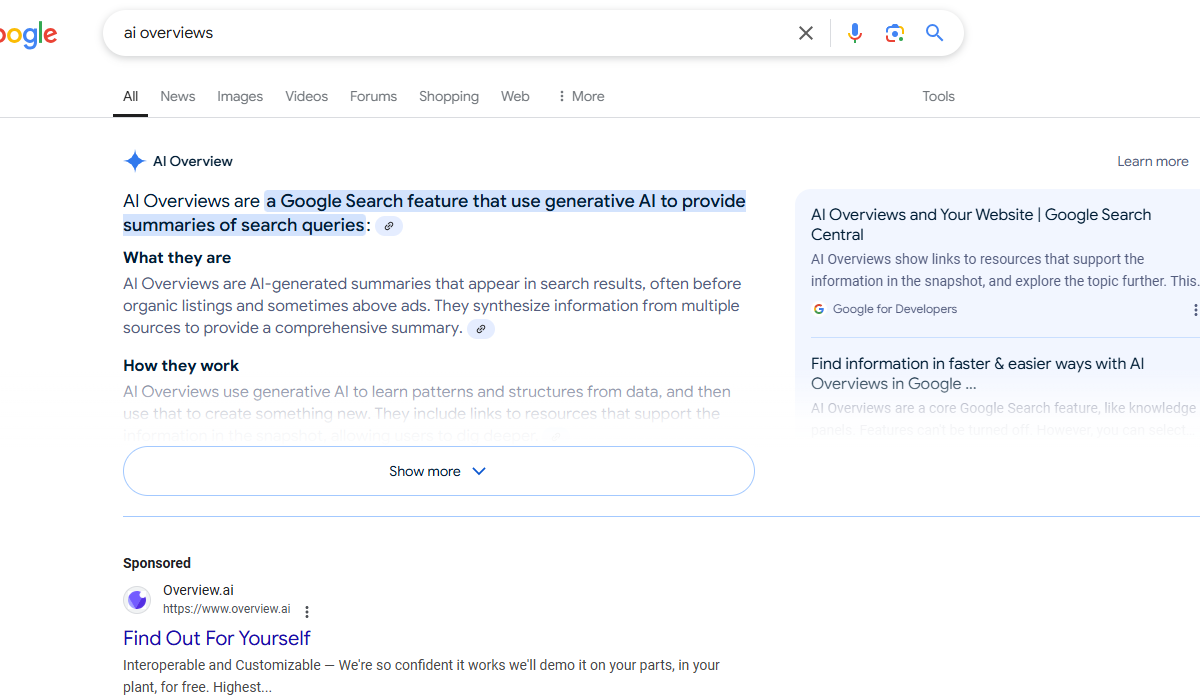Click the 'What they are' heading
Image resolution: width=1200 pixels, height=700 pixels.
177,257
